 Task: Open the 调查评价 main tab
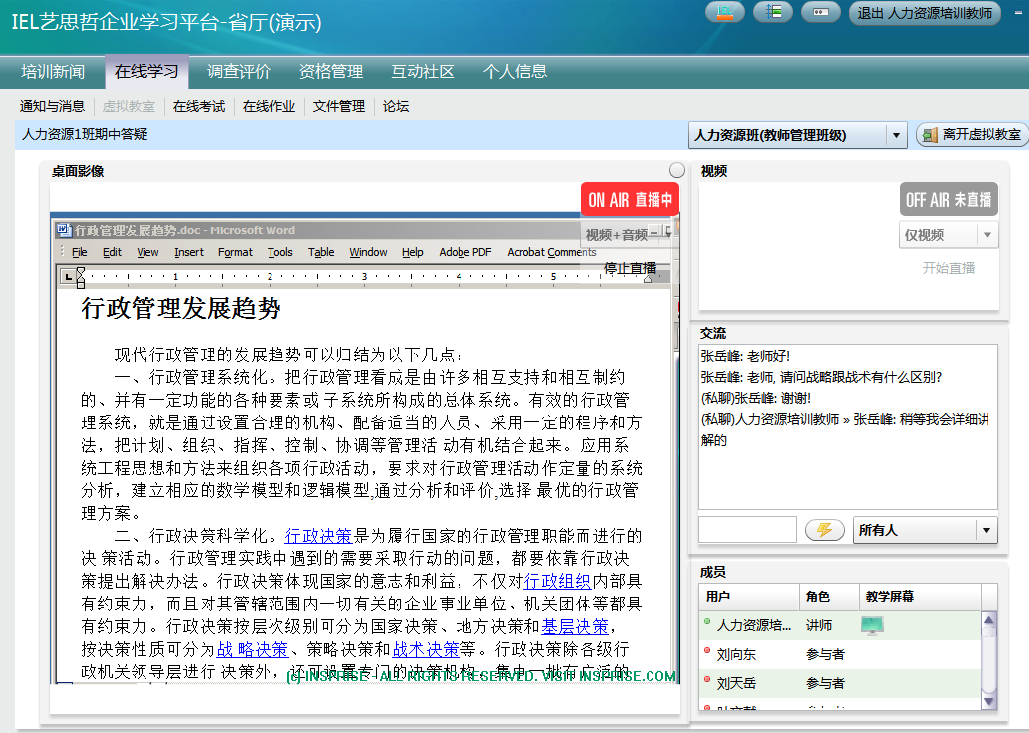(239, 72)
